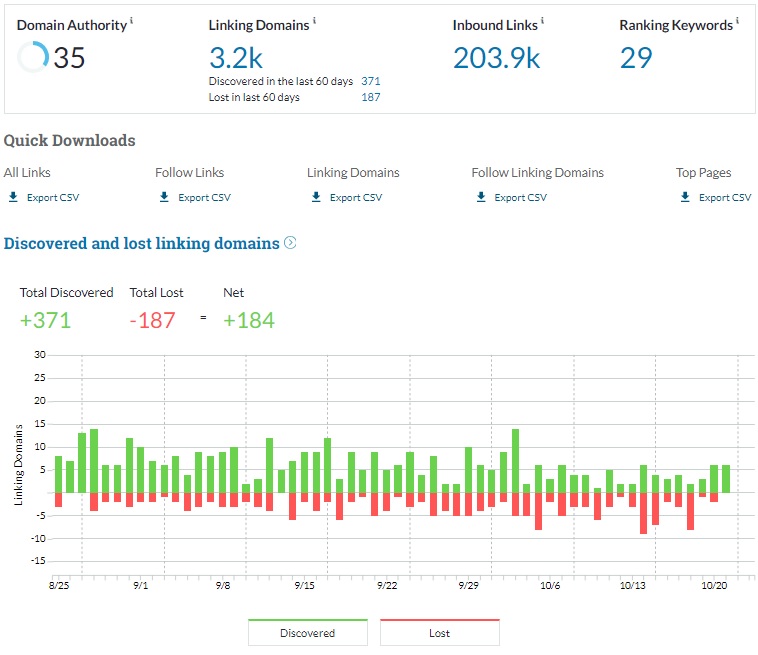The image size is (758, 655).
Task: Click the 9/29 date label on axis
Action: [x=468, y=585]
